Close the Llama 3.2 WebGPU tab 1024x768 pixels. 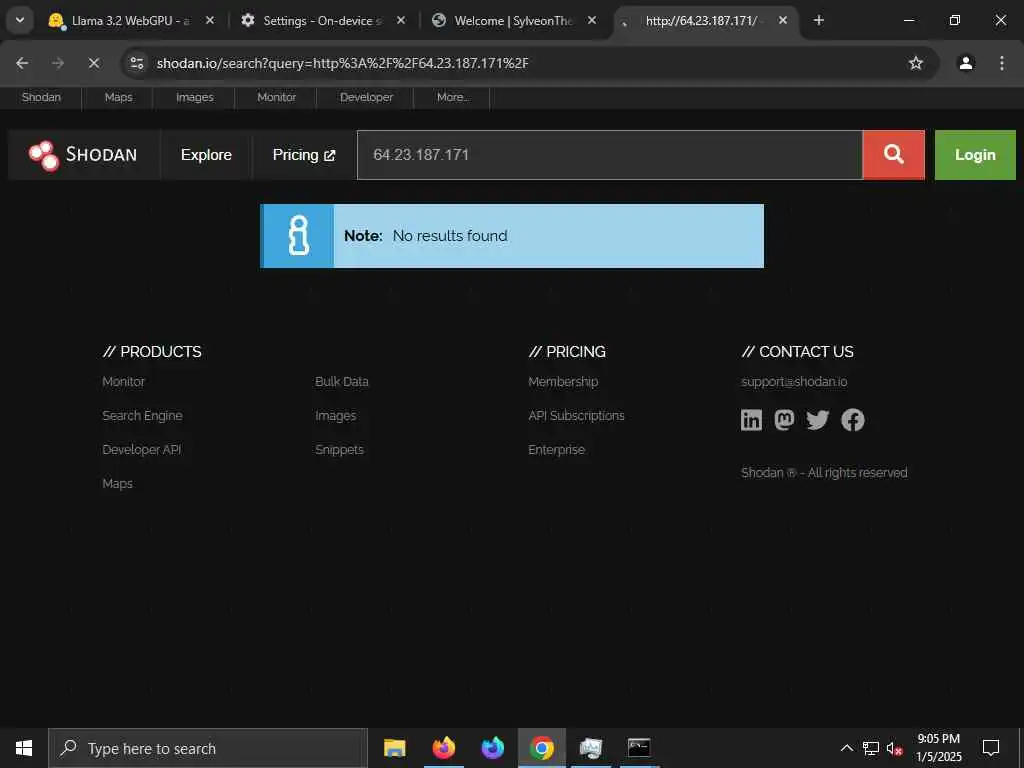[210, 20]
